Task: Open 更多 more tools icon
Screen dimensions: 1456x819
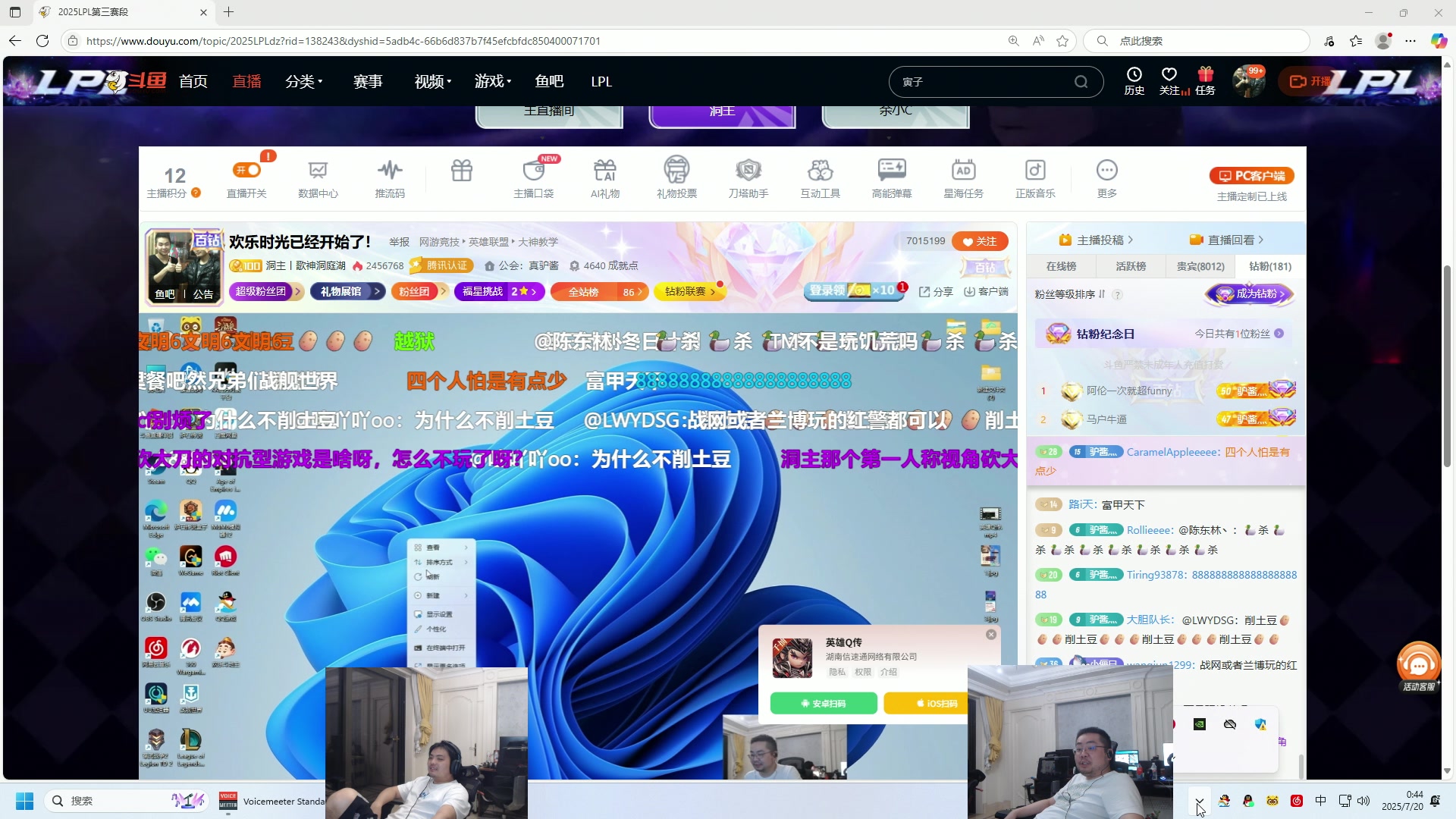Action: [x=1107, y=170]
